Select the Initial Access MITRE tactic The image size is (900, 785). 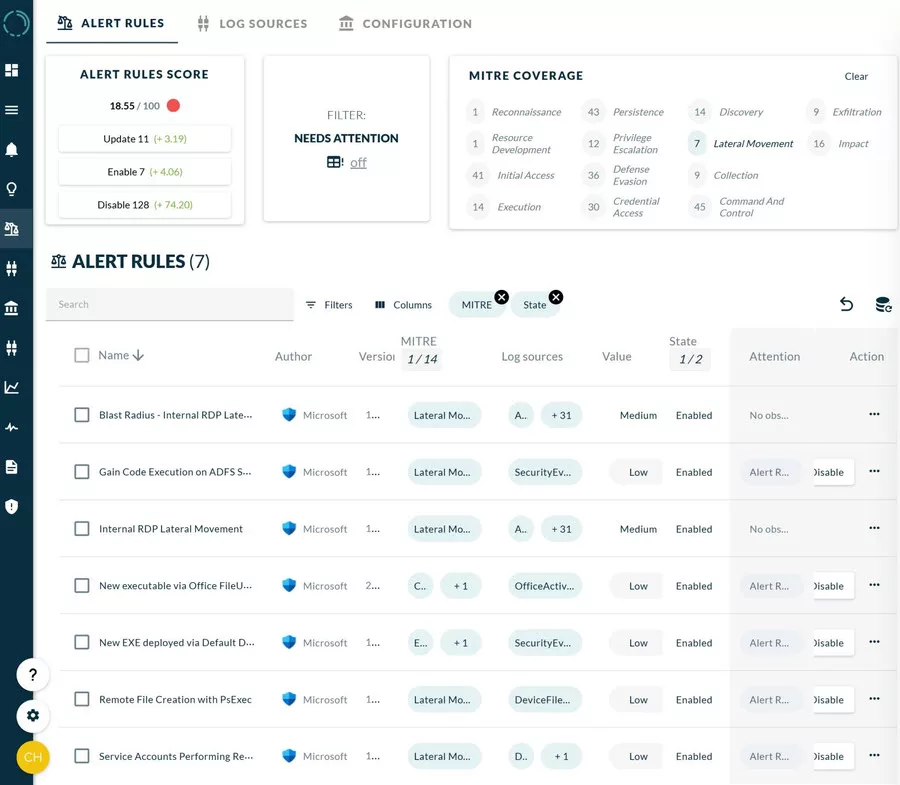click(x=513, y=175)
